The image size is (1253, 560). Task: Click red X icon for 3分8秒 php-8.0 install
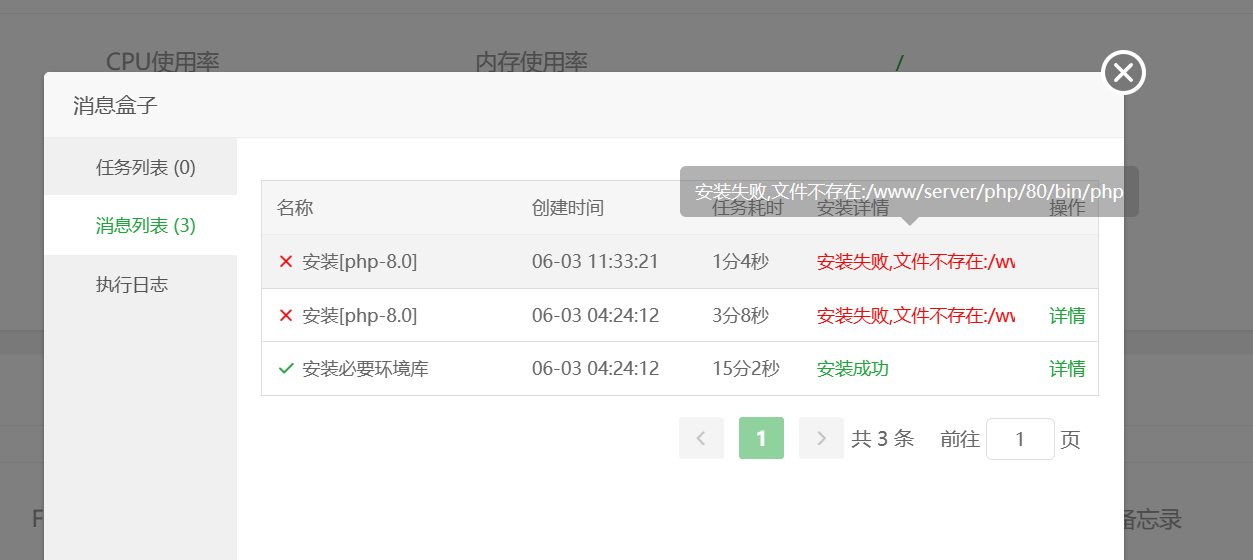click(x=286, y=316)
